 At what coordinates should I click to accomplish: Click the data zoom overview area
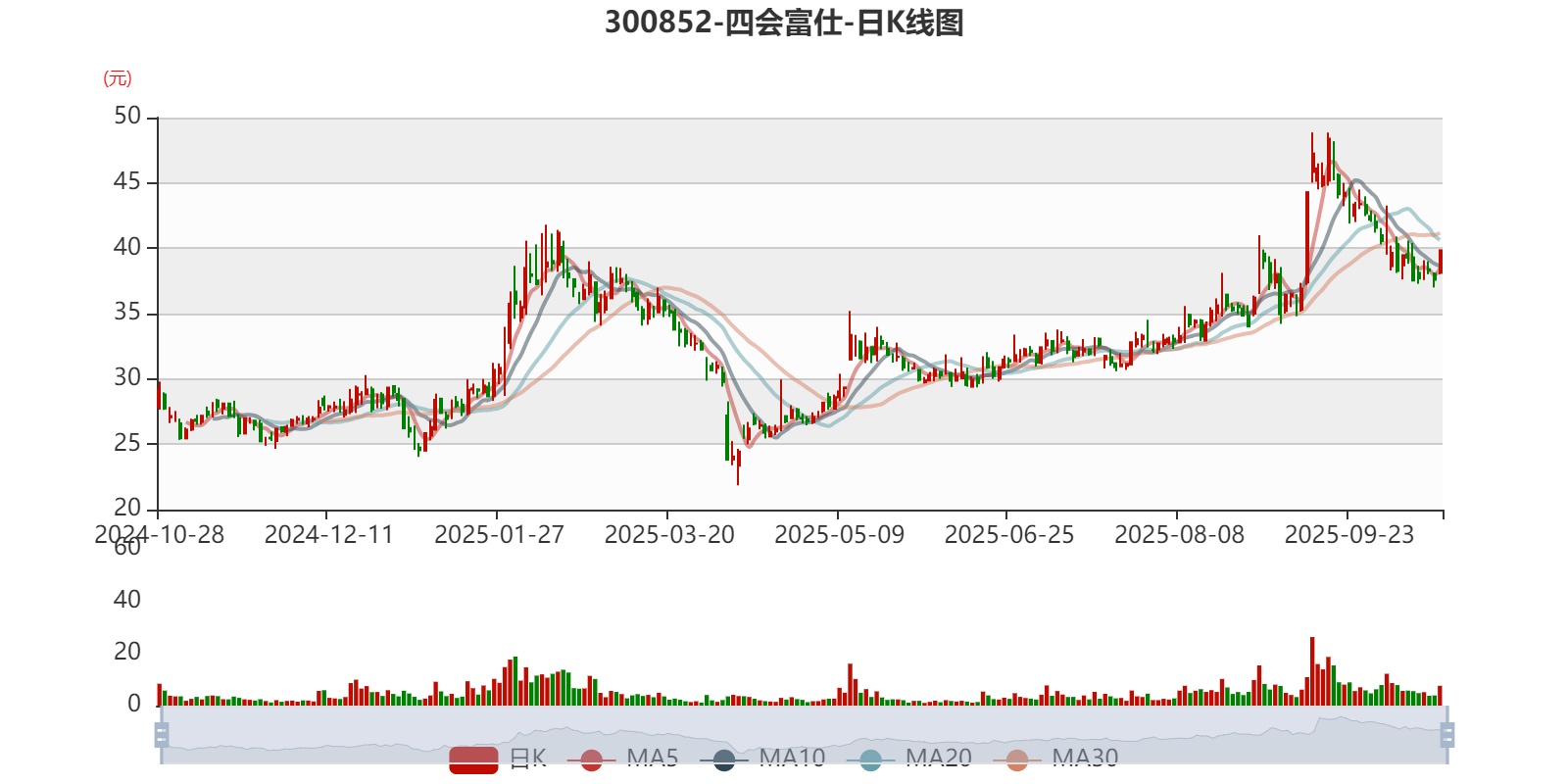[x=804, y=734]
